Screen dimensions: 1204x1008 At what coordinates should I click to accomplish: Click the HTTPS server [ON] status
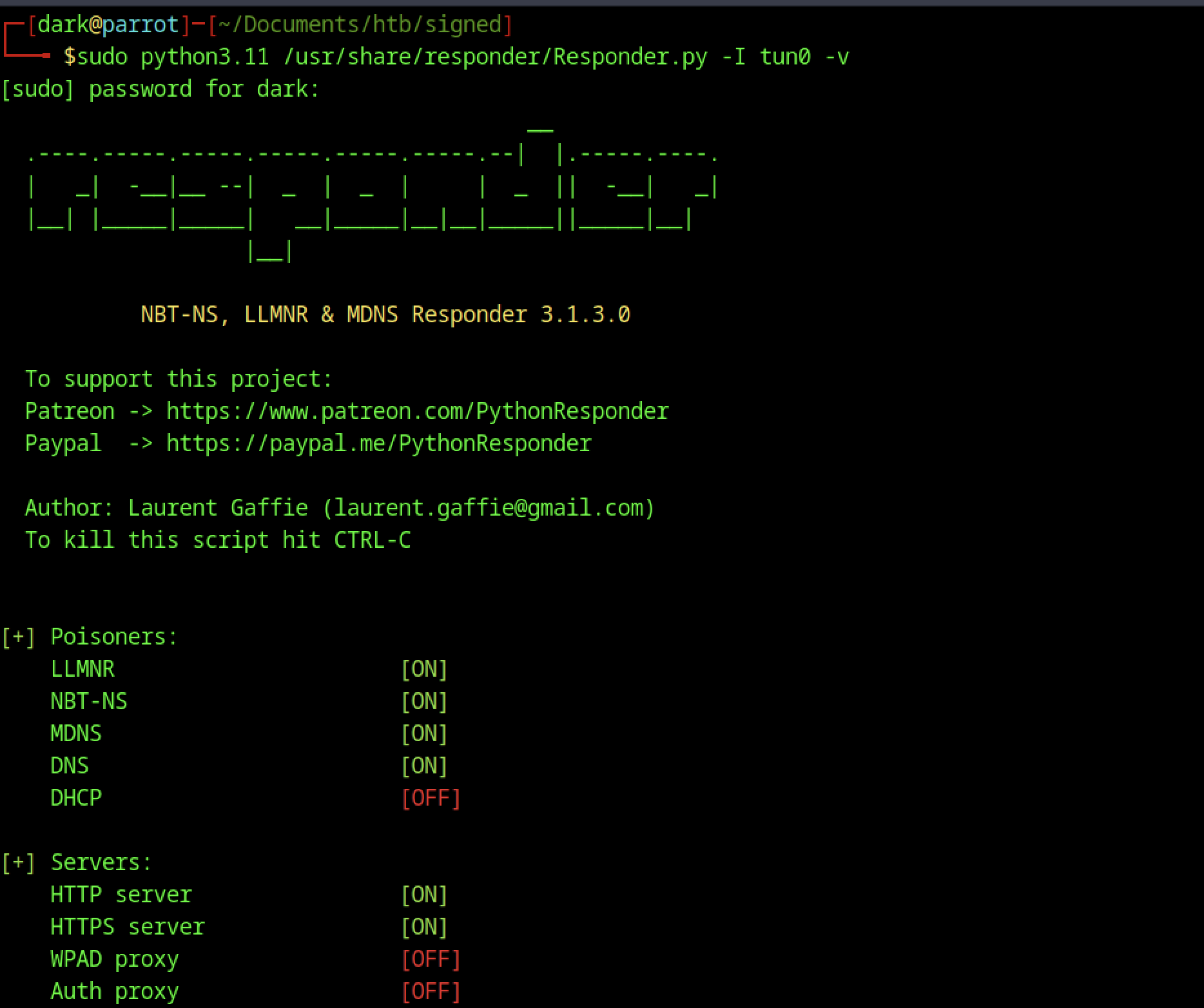tap(423, 927)
